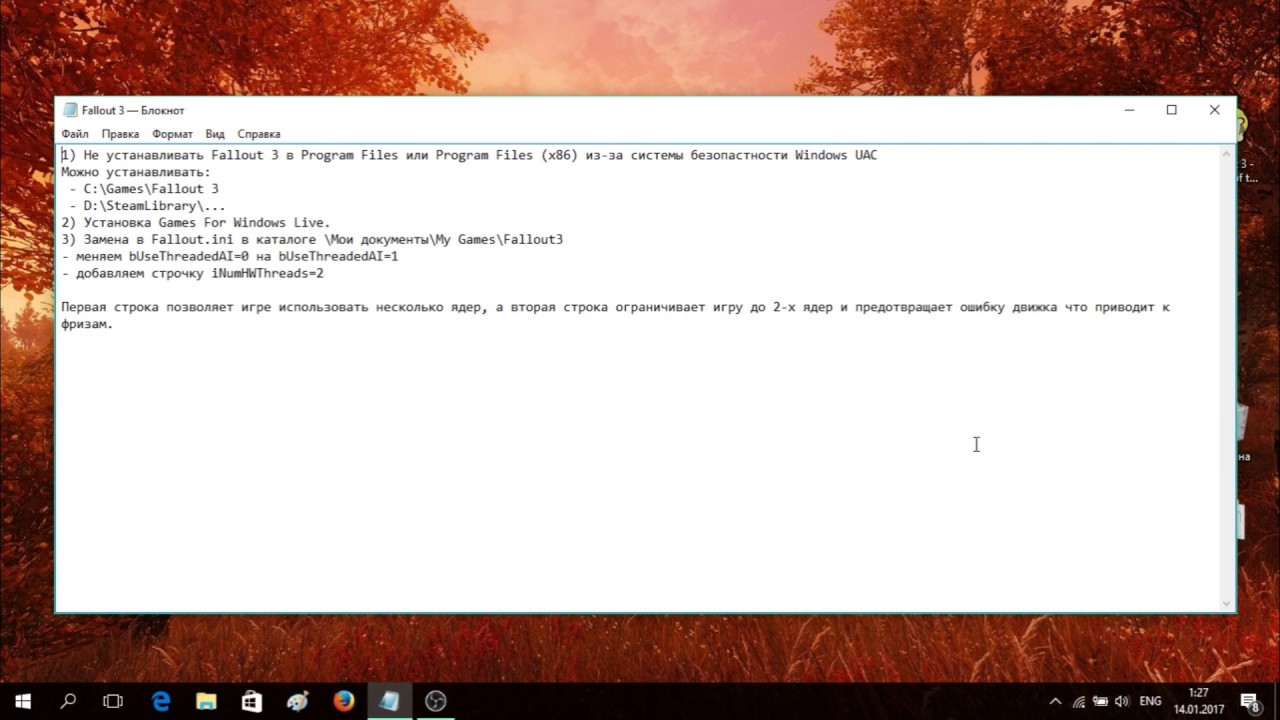
Task: Minimize the Notepad window
Action: coord(1129,110)
